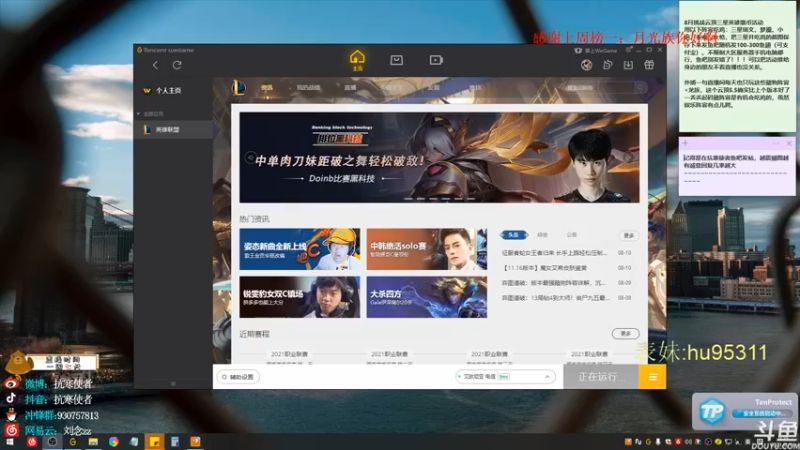Click the TenProtect progress bar
This screenshot has width=800, height=450.
763,413
